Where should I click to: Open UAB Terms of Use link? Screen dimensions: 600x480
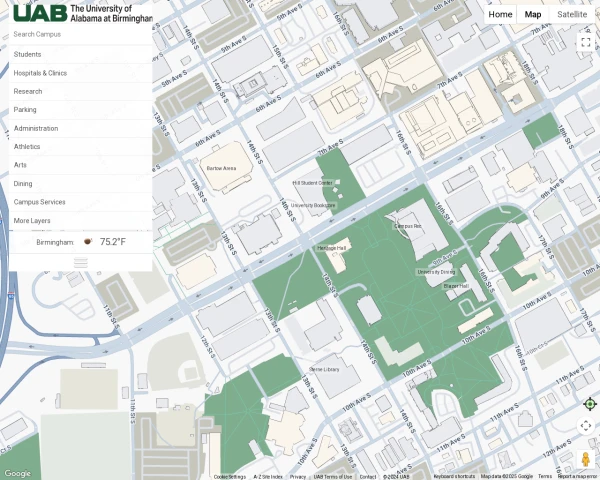click(x=333, y=477)
